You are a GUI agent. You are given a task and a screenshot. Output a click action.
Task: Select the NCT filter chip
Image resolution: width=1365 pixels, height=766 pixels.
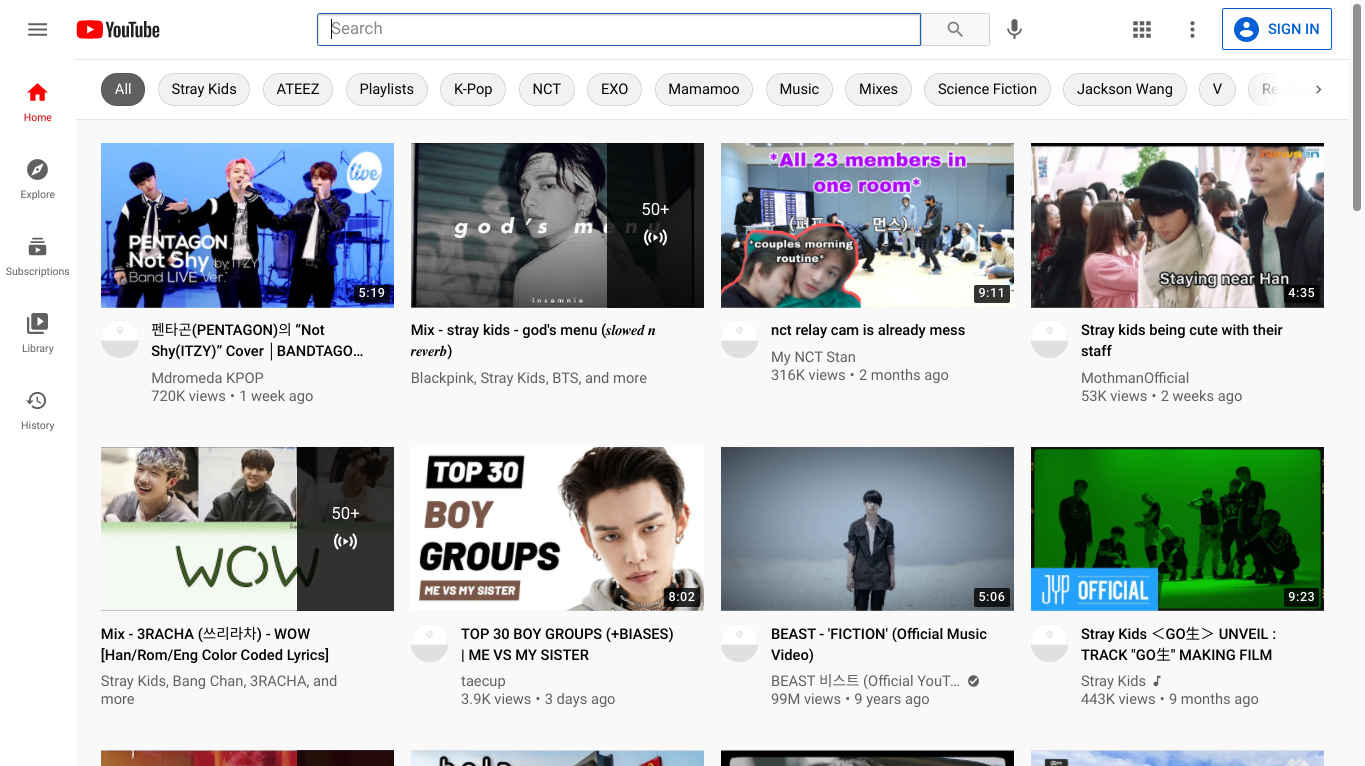point(547,89)
